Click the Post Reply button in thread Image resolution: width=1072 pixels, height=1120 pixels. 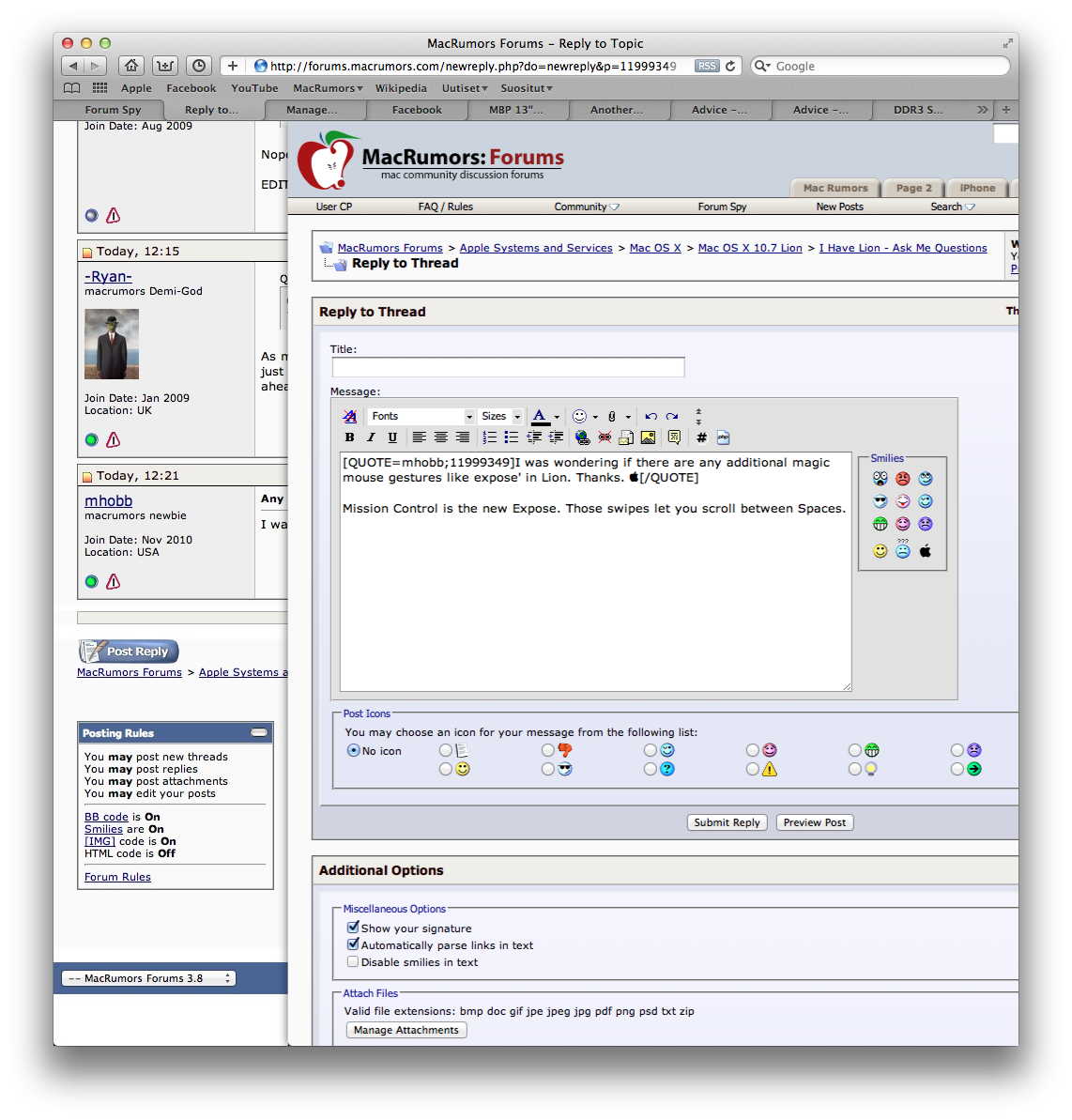point(129,652)
